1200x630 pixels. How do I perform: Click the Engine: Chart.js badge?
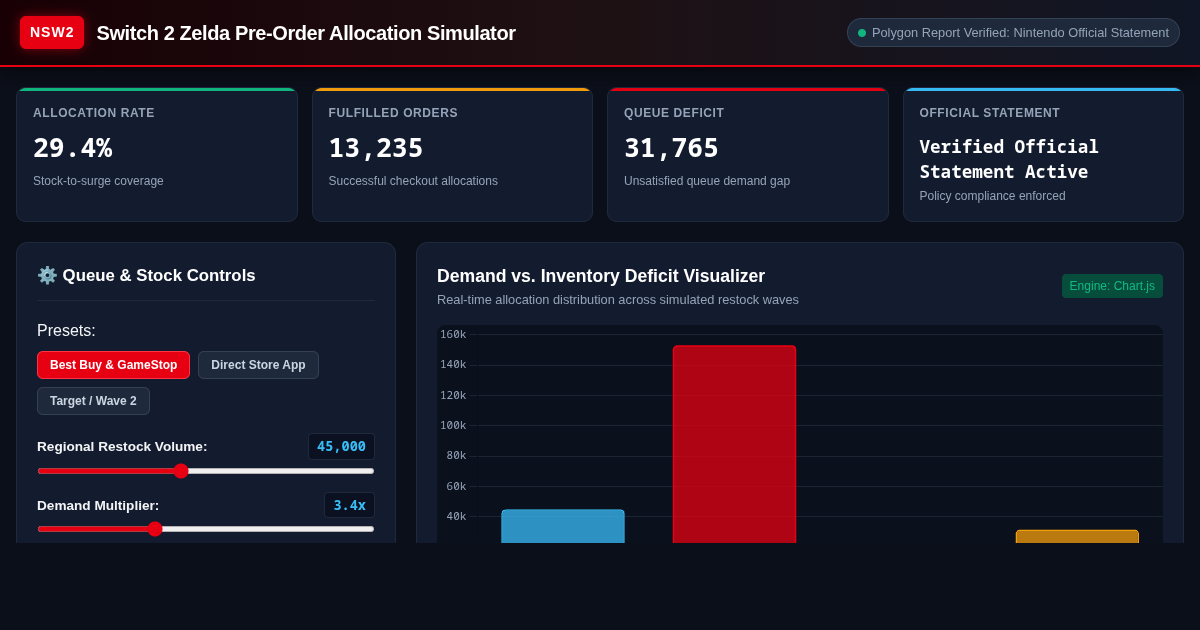(1112, 286)
